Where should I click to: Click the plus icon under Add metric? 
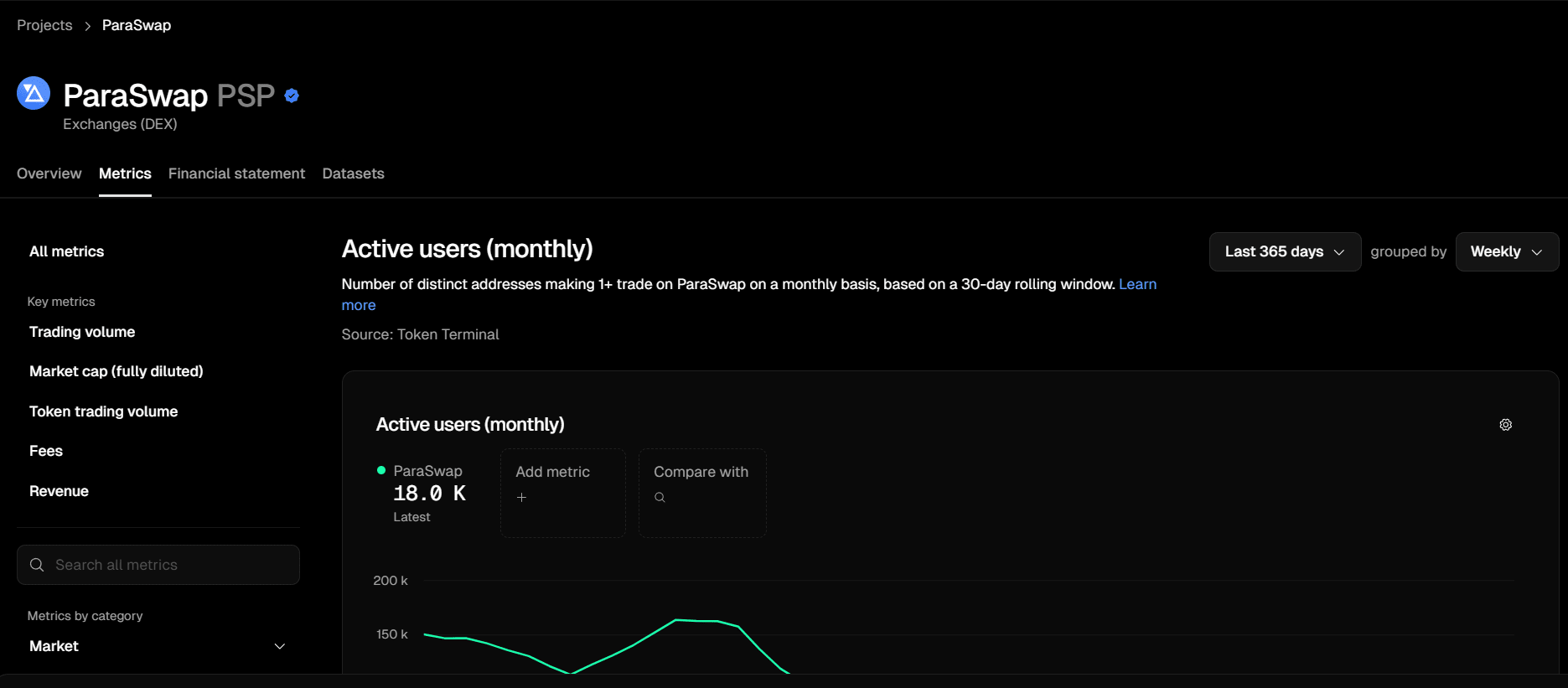pyautogui.click(x=521, y=497)
